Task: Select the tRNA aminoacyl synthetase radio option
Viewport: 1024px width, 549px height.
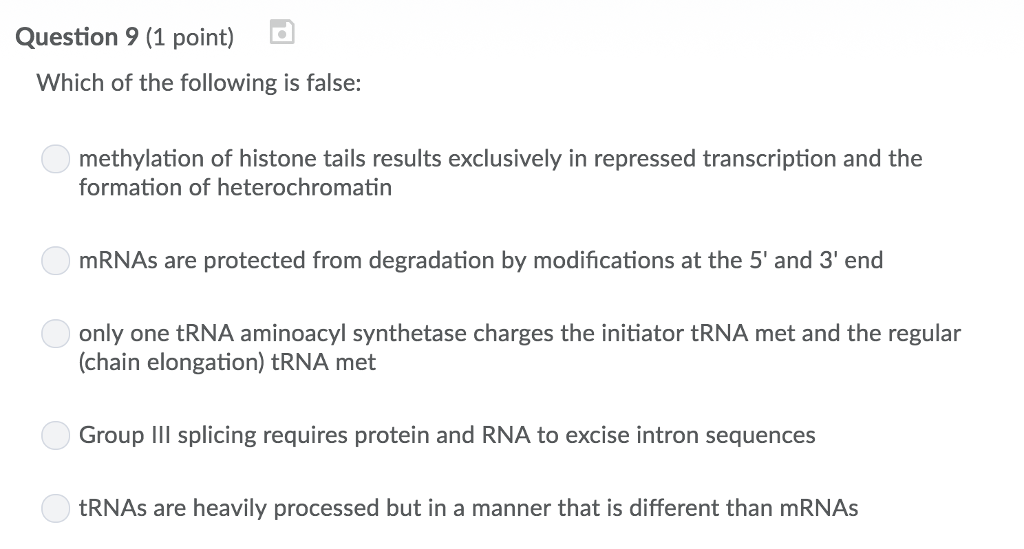Action: pos(56,334)
